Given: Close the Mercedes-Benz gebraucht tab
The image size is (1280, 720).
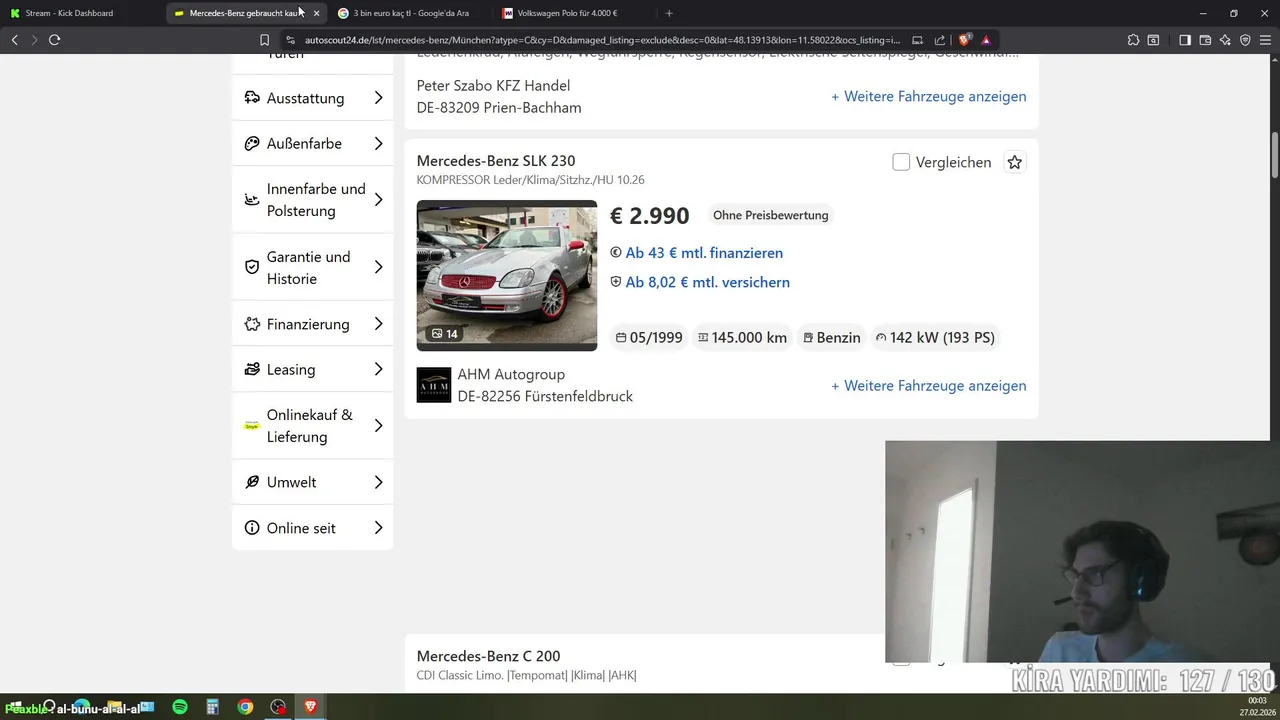Looking at the screenshot, I should pyautogui.click(x=316, y=13).
